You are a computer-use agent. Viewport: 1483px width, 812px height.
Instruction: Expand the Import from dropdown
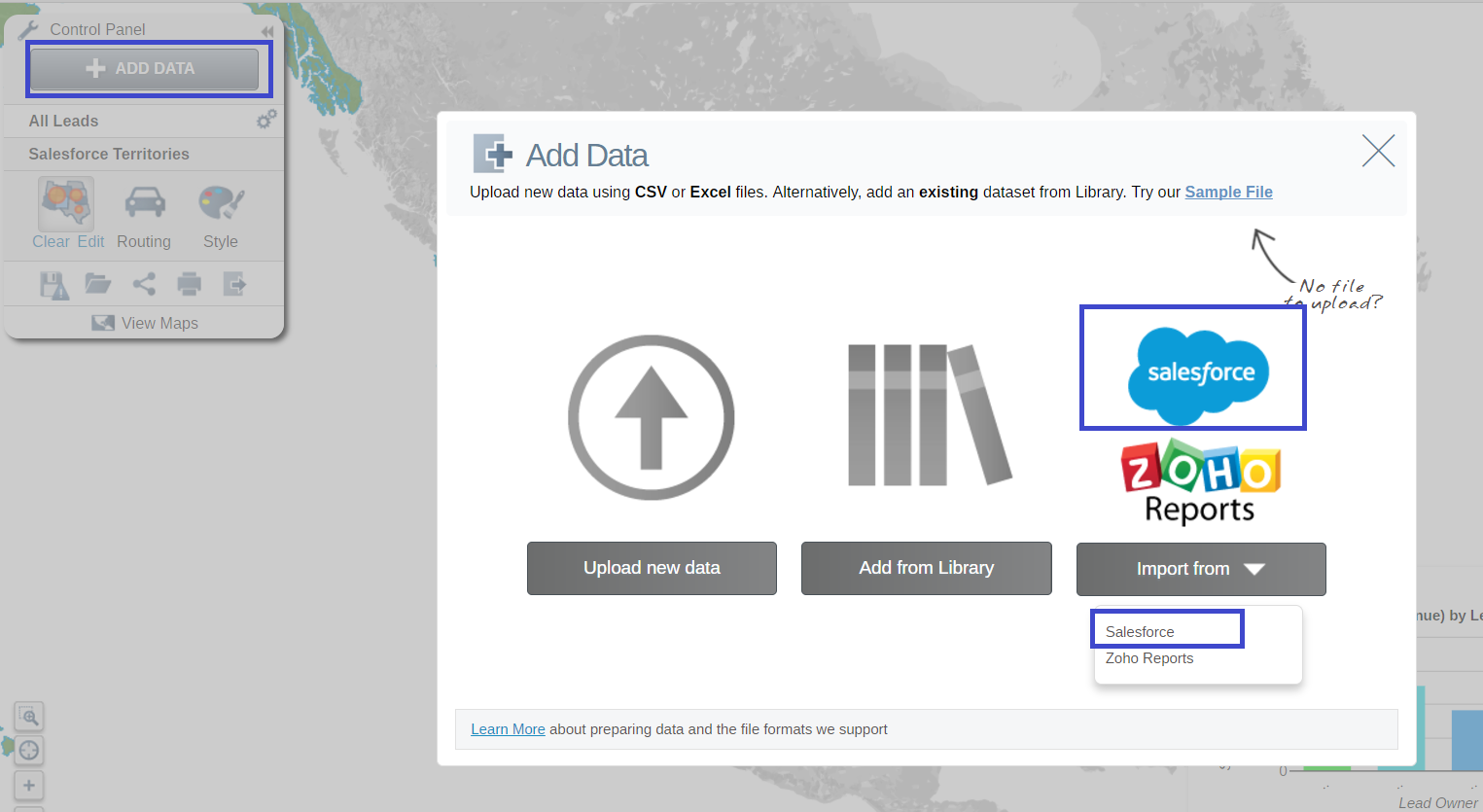click(x=1201, y=569)
